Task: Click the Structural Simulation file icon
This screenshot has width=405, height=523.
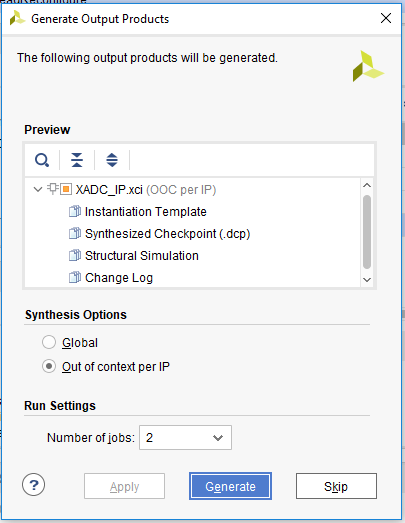Action: coord(75,255)
